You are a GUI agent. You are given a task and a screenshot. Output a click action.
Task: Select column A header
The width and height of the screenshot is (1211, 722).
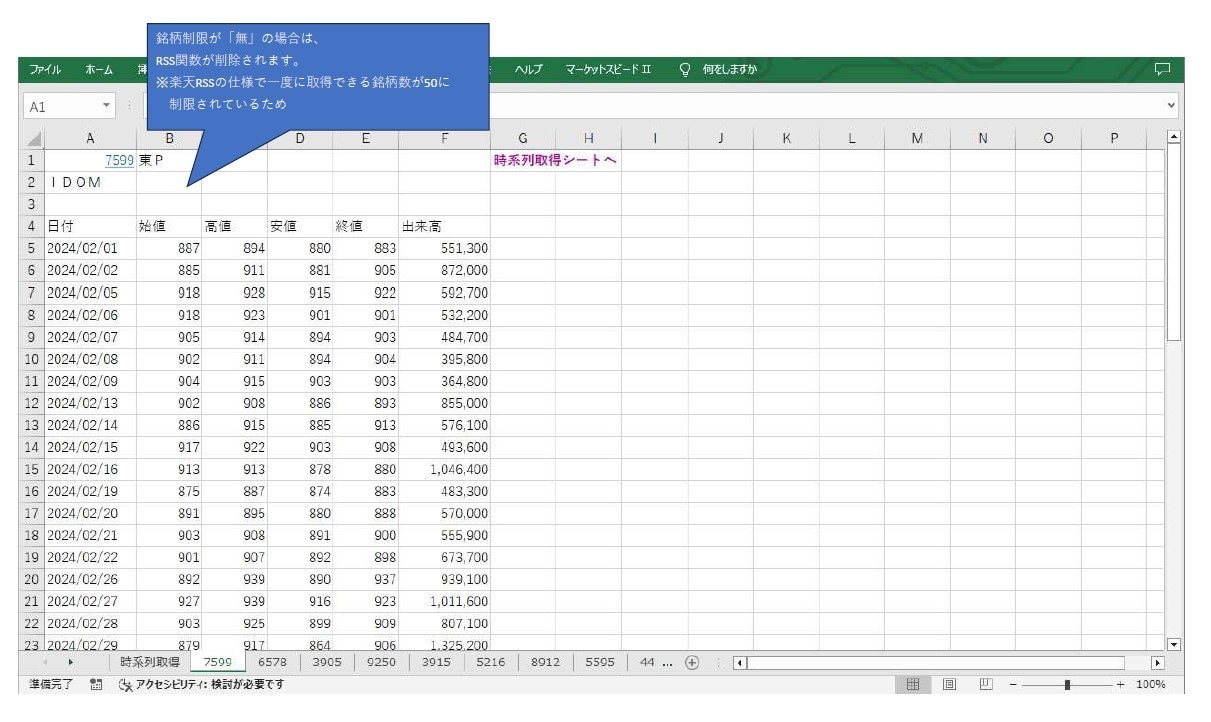90,140
